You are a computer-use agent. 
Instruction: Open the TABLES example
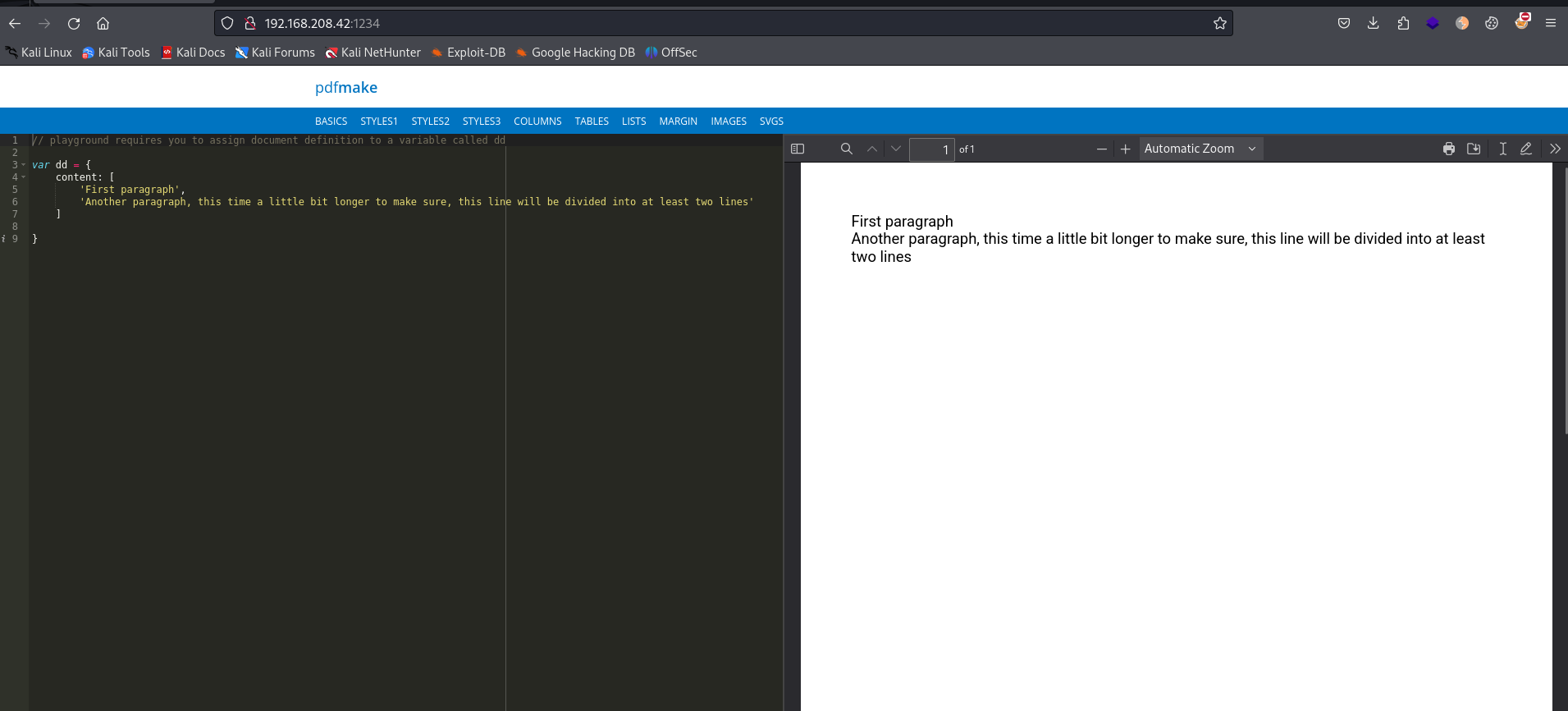coord(592,122)
